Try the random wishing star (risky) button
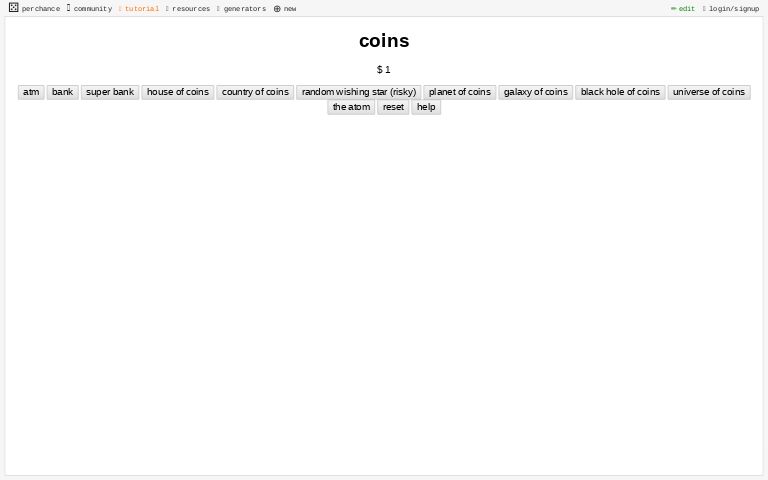The width and height of the screenshot is (768, 480). (359, 92)
